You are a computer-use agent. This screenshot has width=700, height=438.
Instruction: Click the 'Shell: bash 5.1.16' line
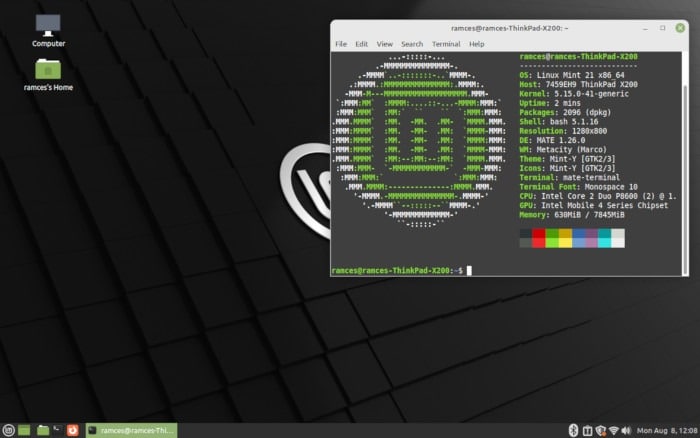pyautogui.click(x=558, y=121)
